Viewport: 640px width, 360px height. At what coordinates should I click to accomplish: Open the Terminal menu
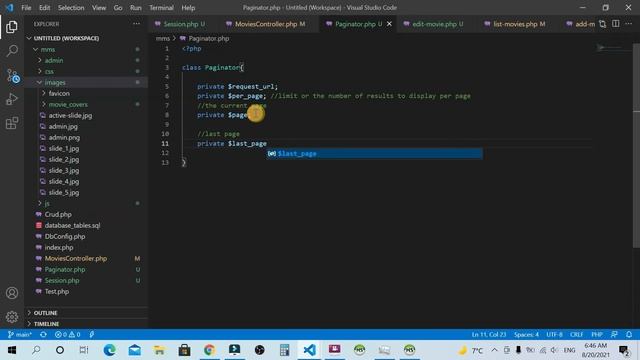pos(161,8)
